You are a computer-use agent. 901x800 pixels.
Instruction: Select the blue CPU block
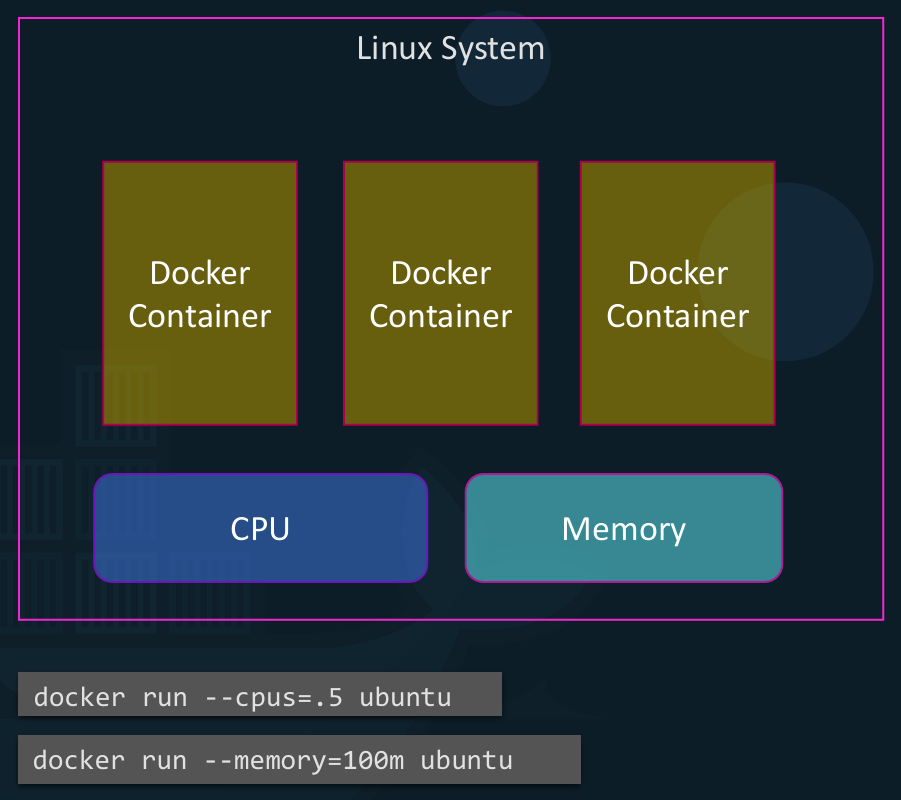tap(260, 528)
